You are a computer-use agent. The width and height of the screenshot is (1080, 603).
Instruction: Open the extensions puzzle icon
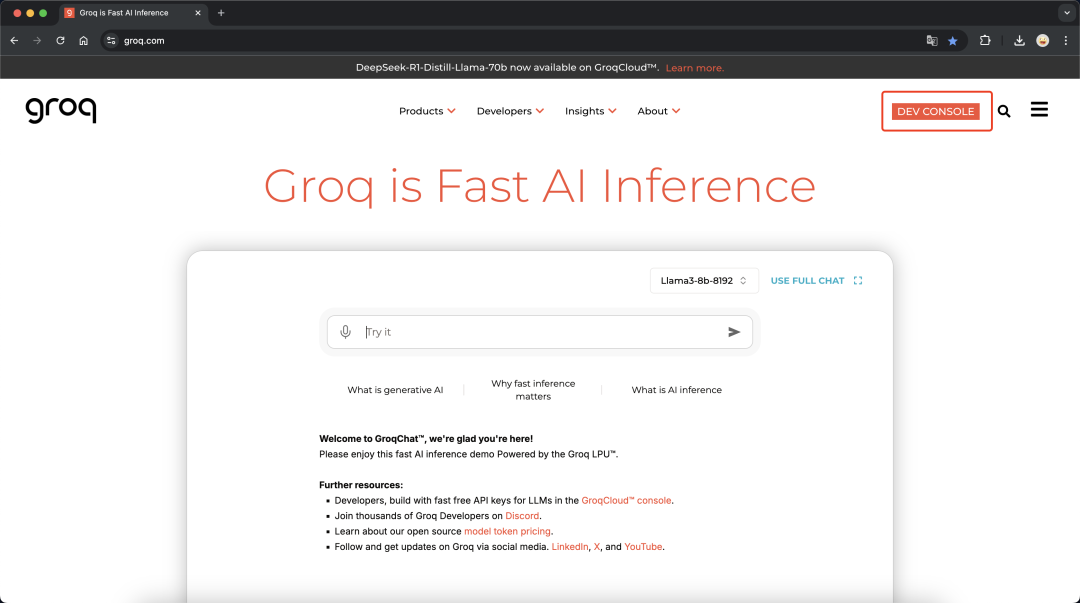coord(985,41)
